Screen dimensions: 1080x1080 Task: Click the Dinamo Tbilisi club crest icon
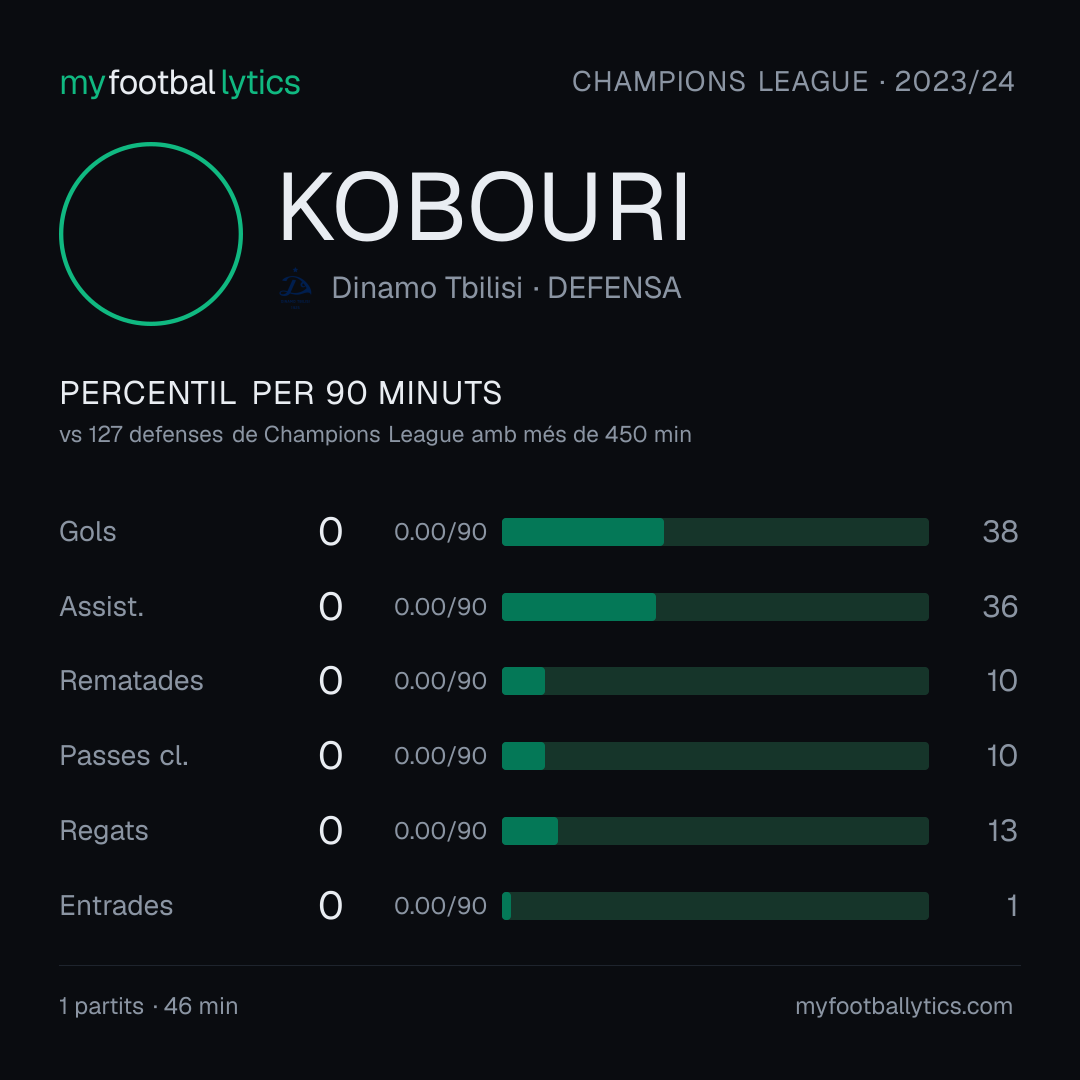pyautogui.click(x=295, y=288)
